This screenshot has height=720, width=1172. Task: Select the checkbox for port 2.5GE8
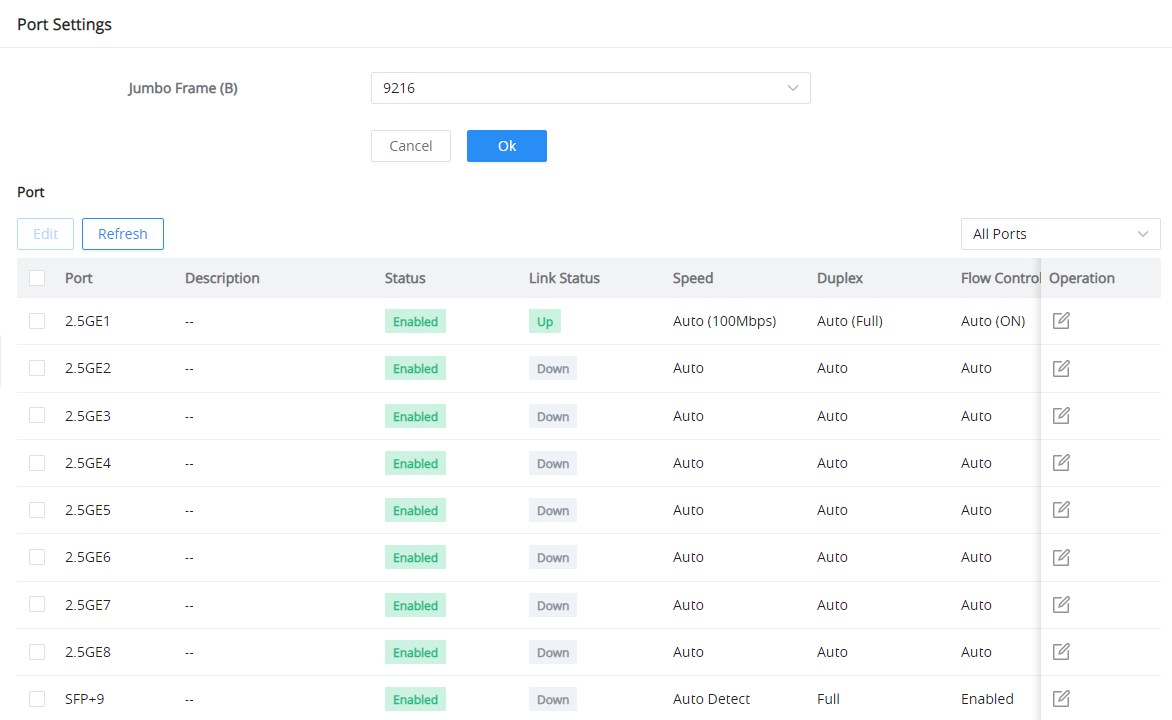37,652
